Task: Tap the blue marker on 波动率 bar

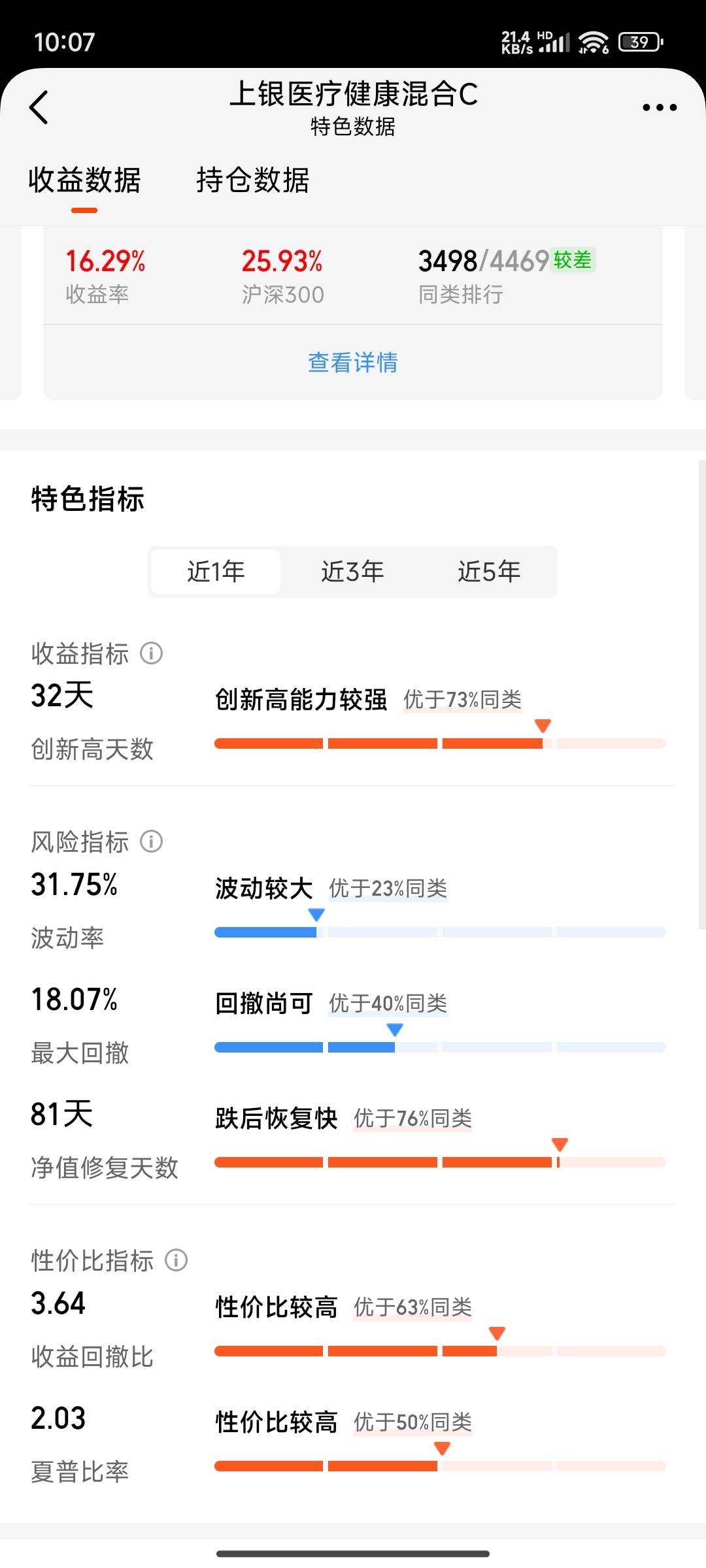Action: coord(316,915)
